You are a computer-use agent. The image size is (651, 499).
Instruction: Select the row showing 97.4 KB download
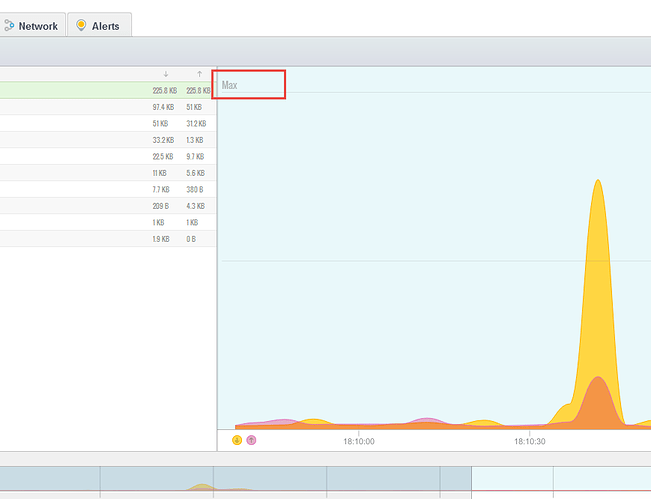point(108,107)
